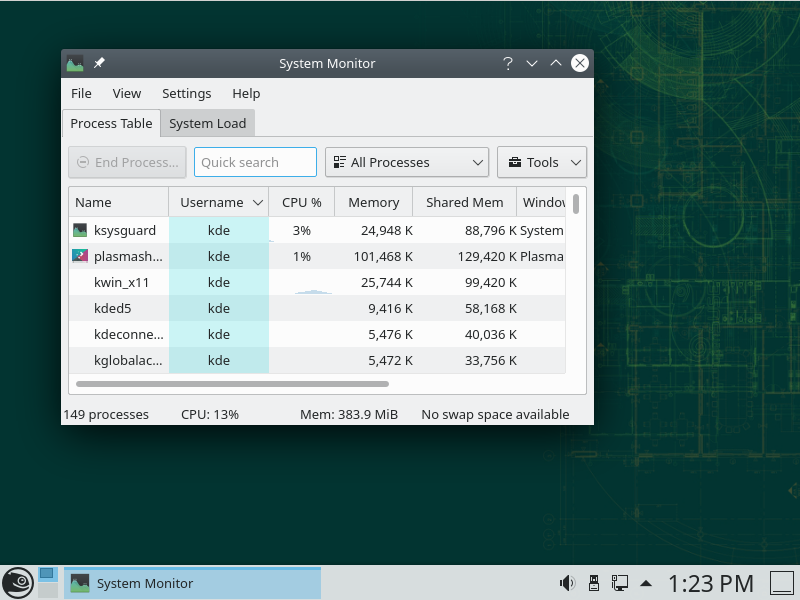Show hidden system tray icons arrow

(x=646, y=582)
